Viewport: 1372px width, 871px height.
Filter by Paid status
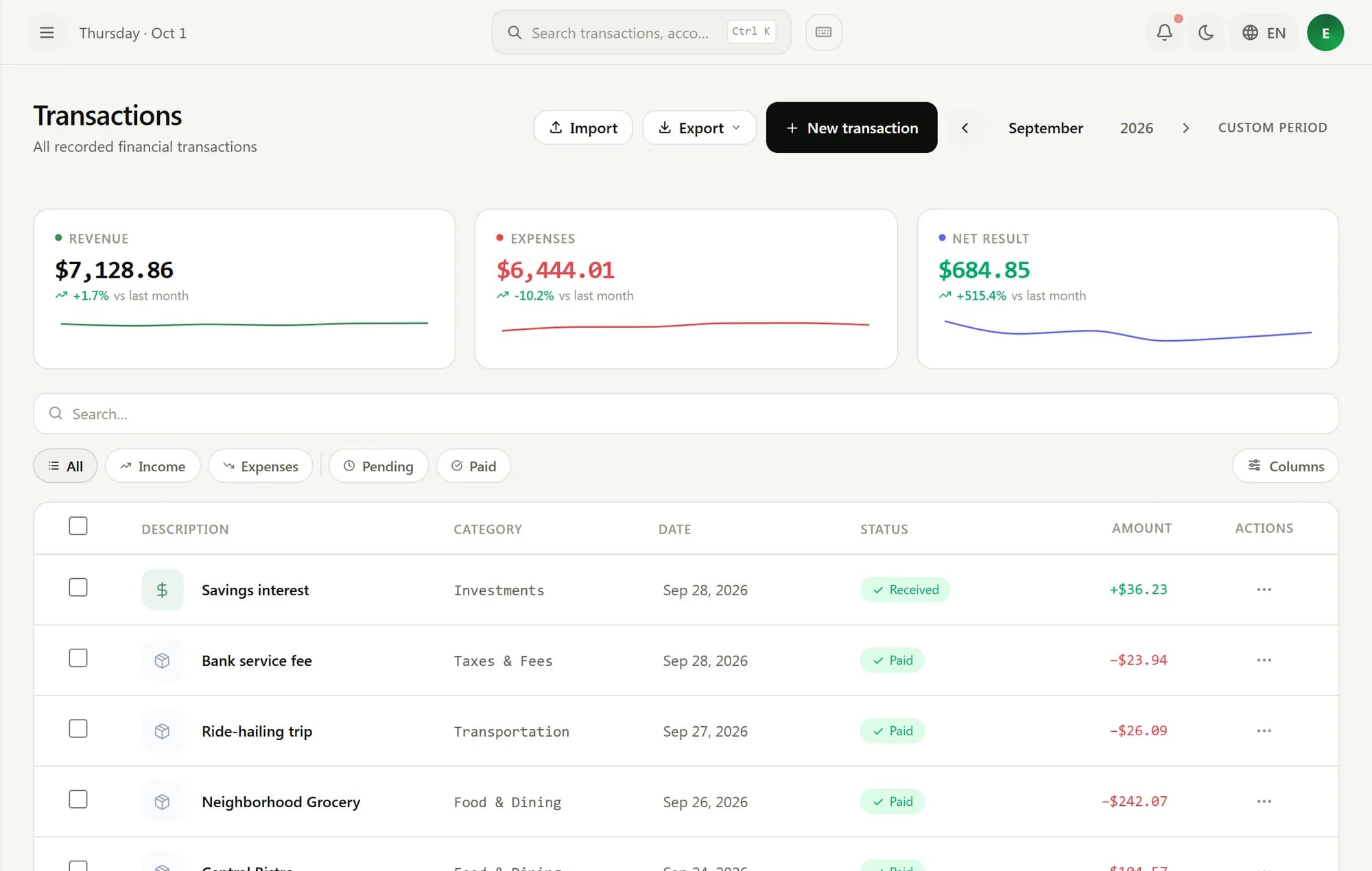[473, 466]
